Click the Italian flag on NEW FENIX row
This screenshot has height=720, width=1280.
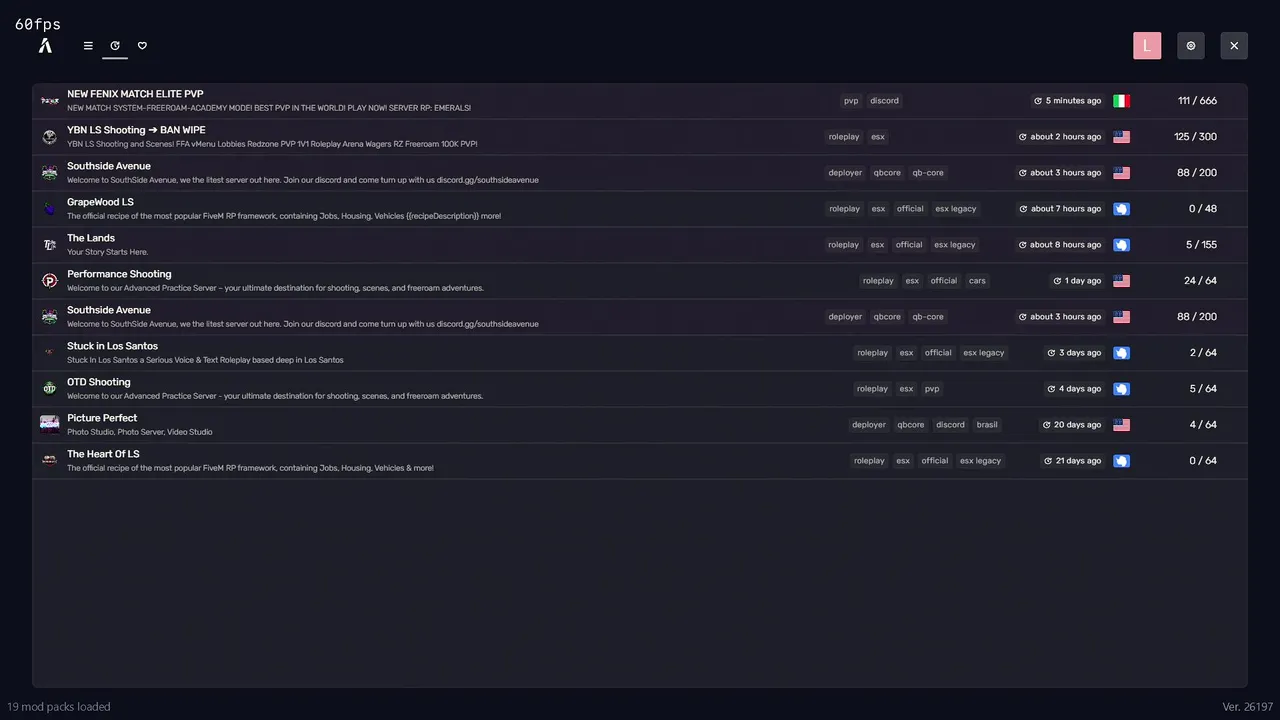click(x=1121, y=101)
